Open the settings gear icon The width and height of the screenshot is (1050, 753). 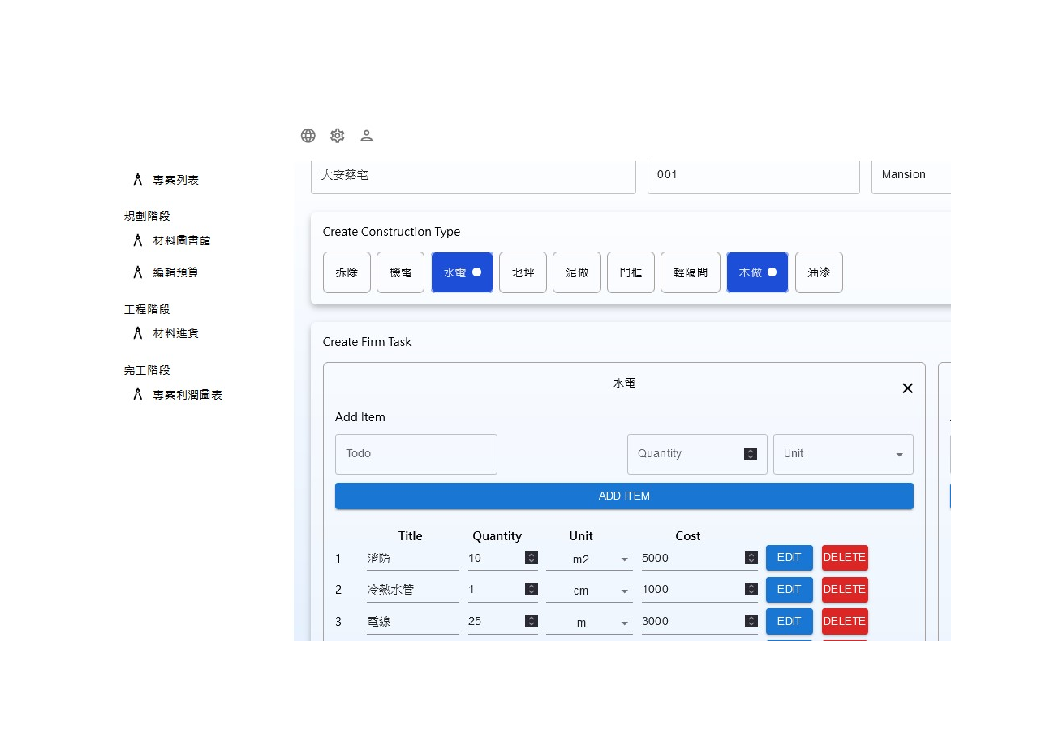tap(337, 135)
